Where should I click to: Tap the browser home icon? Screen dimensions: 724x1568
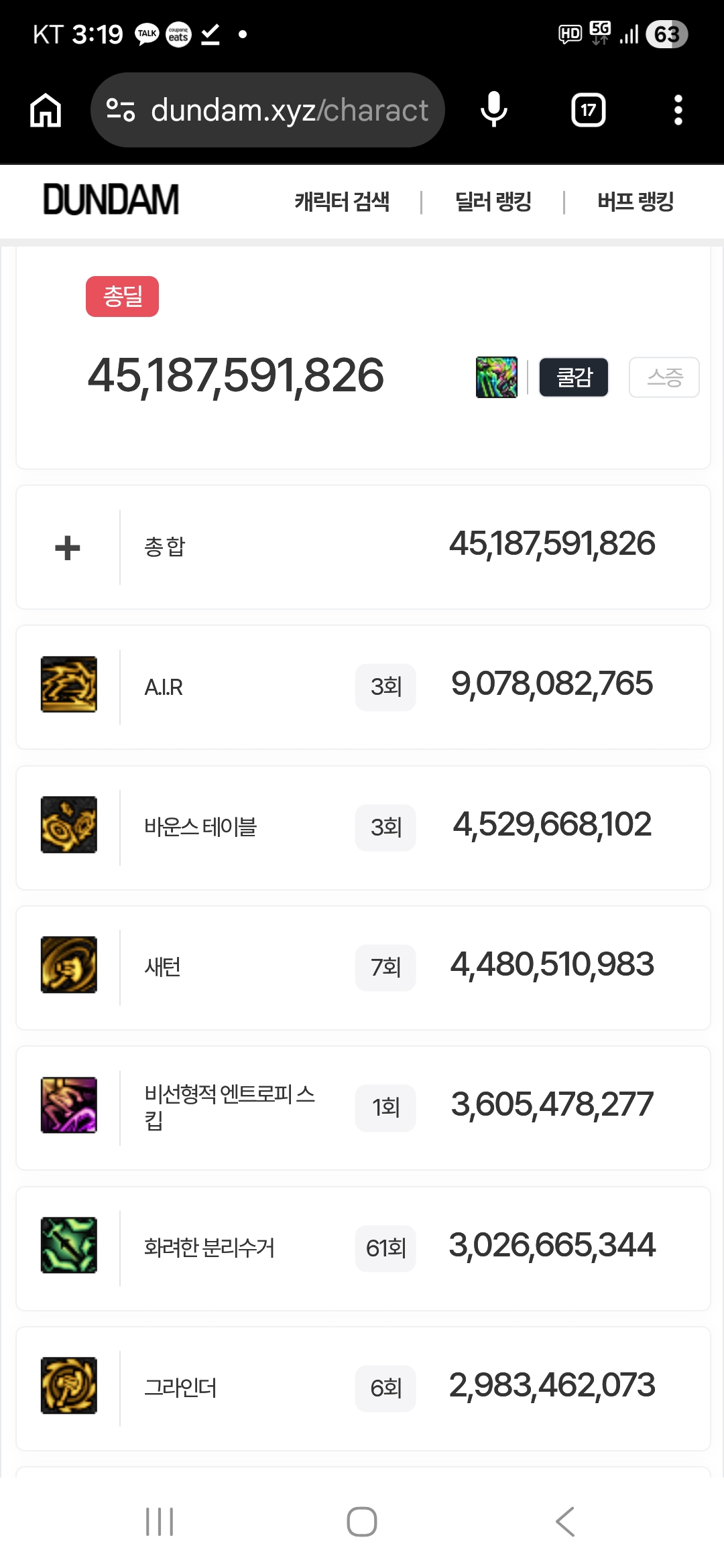[46, 110]
